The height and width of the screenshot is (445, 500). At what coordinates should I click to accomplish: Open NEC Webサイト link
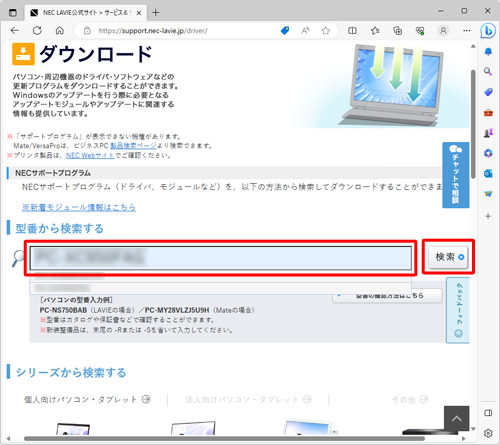(x=90, y=155)
